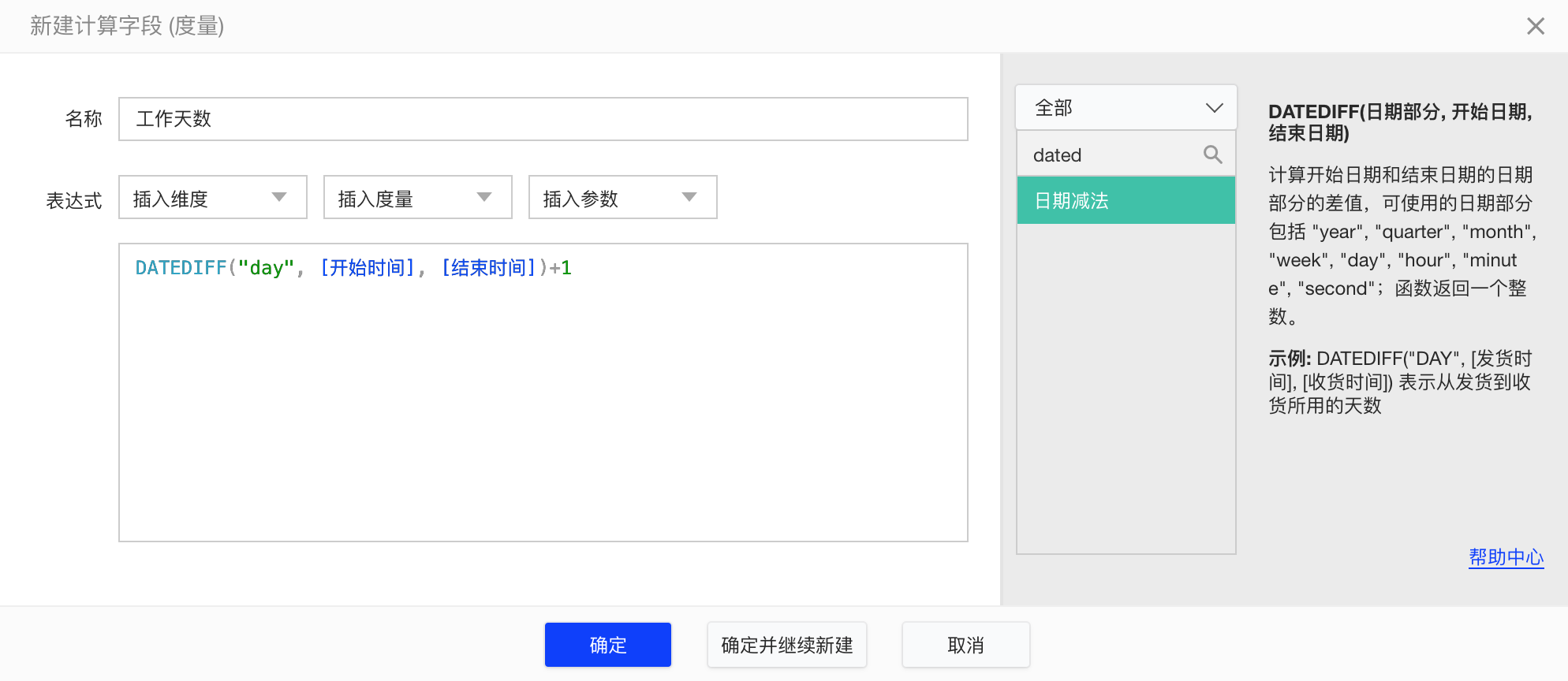Viewport: 1568px width, 681px height.
Task: Open the 帮助中心 link
Action: click(x=1506, y=557)
